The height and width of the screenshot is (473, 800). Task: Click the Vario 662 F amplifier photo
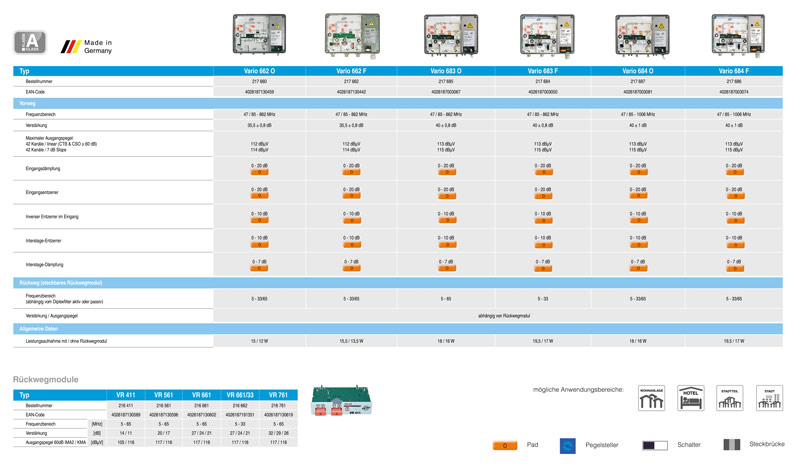coord(352,35)
